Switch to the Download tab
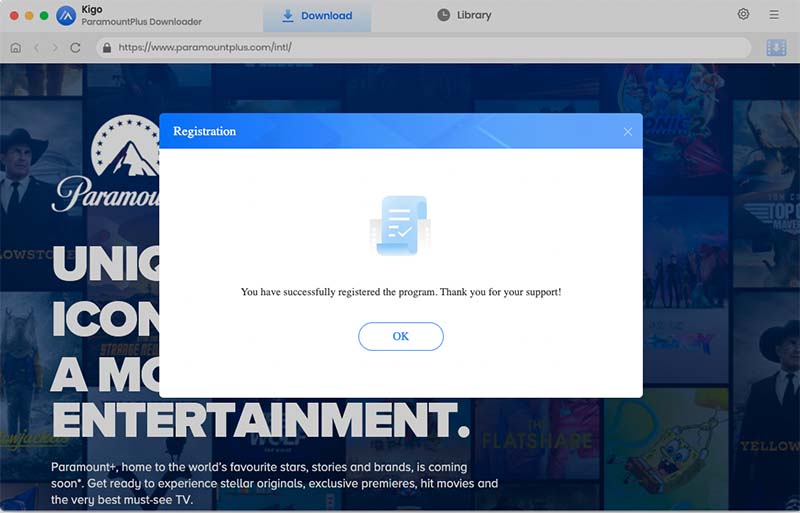Viewport: 800px width, 513px height. tap(317, 16)
